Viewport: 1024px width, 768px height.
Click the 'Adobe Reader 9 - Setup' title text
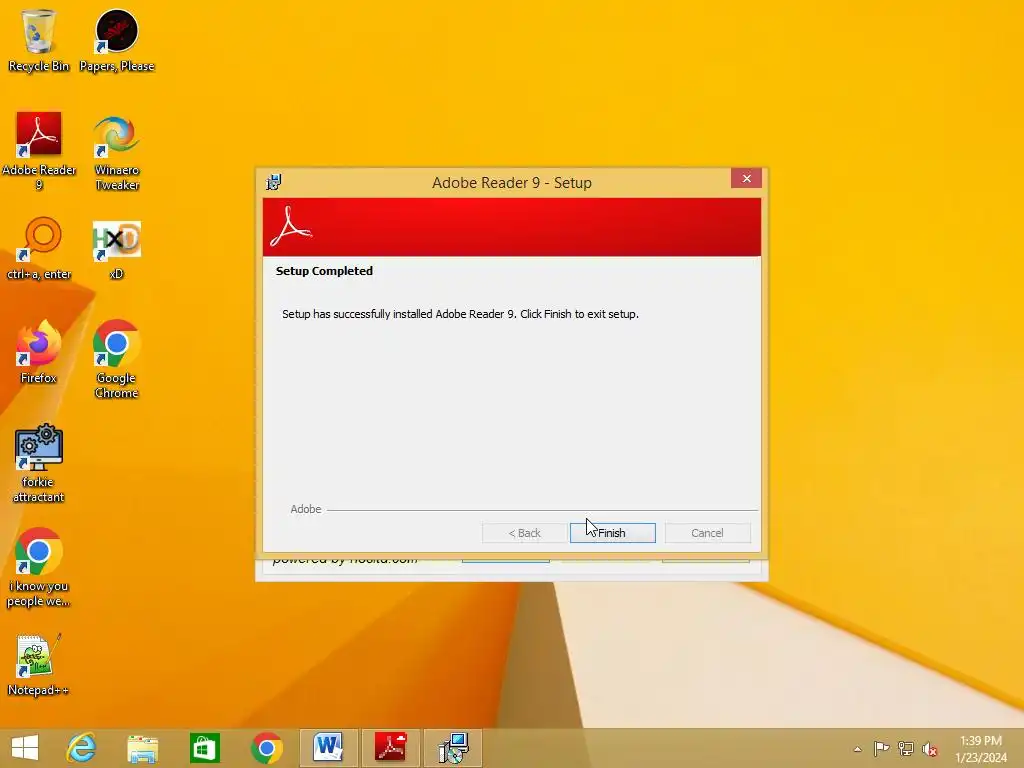point(512,183)
